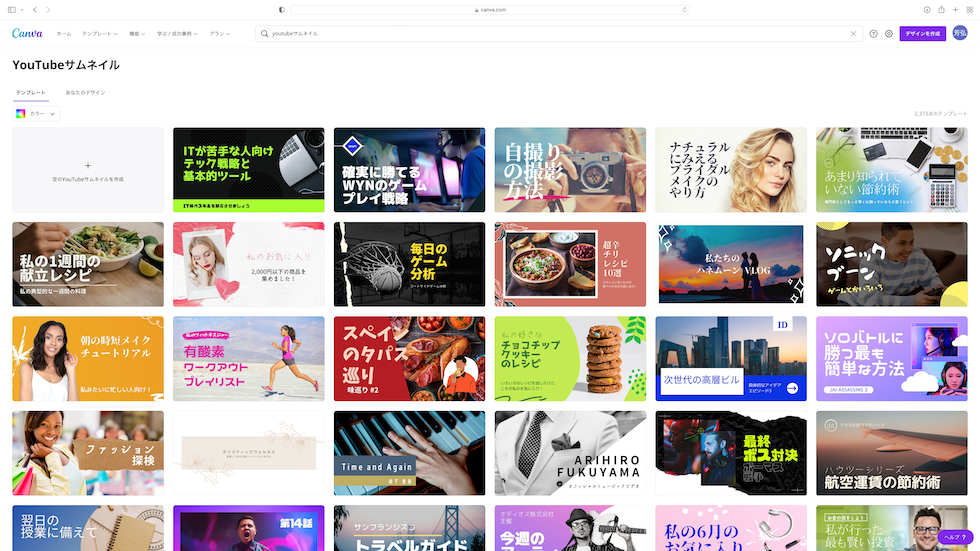Open the あまり知られていない節約術 template
The image size is (980, 551).
click(x=892, y=170)
